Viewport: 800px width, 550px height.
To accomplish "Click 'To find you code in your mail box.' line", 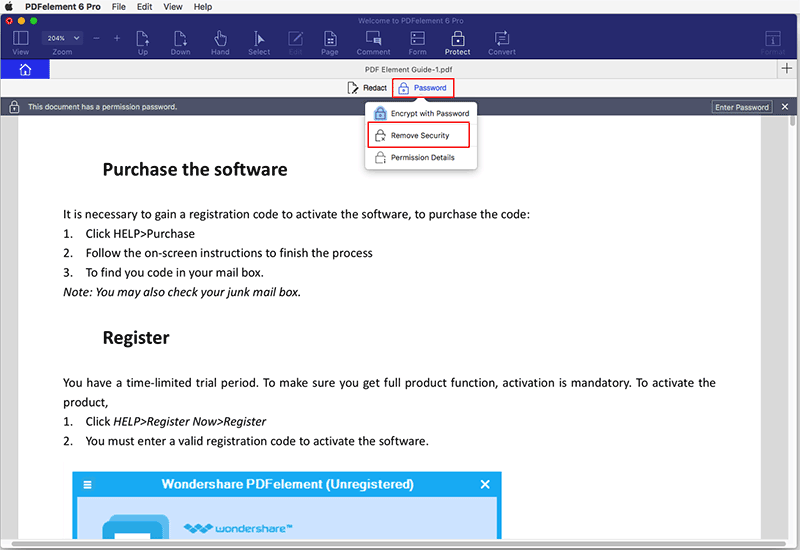I will tap(174, 272).
